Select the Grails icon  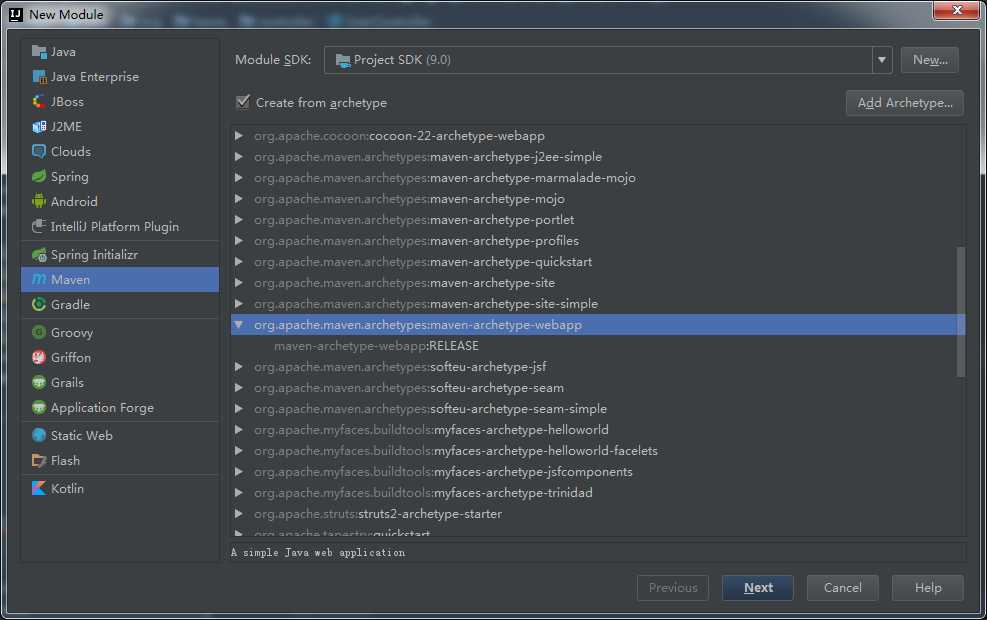click(39, 383)
